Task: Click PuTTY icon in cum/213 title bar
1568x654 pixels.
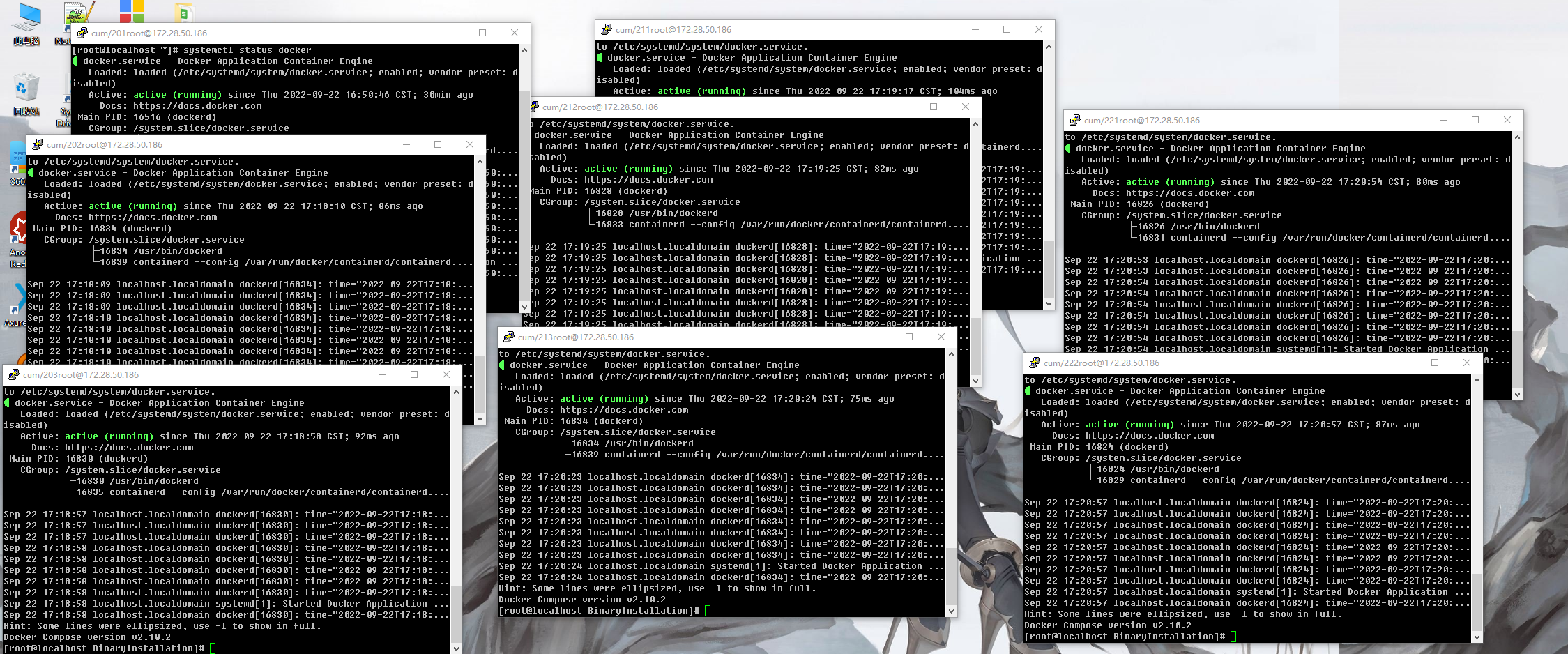Action: pyautogui.click(x=509, y=337)
